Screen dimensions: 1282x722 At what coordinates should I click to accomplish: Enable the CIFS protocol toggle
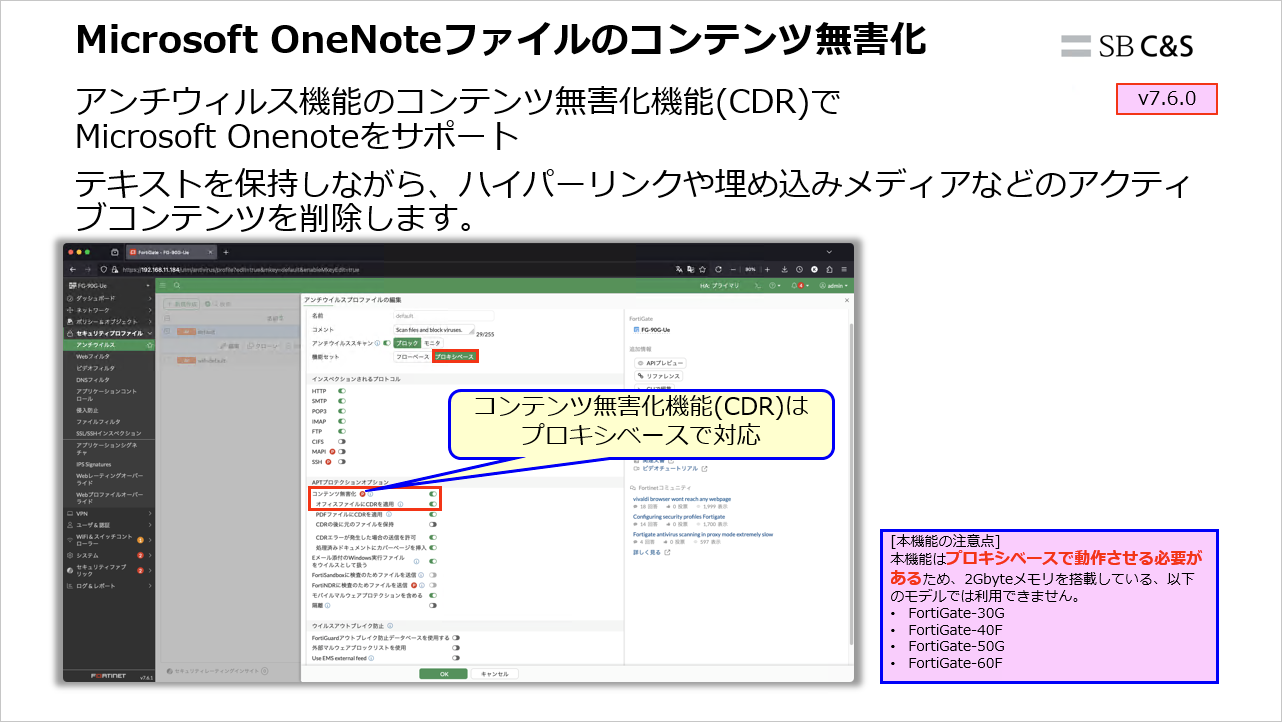[x=341, y=440]
